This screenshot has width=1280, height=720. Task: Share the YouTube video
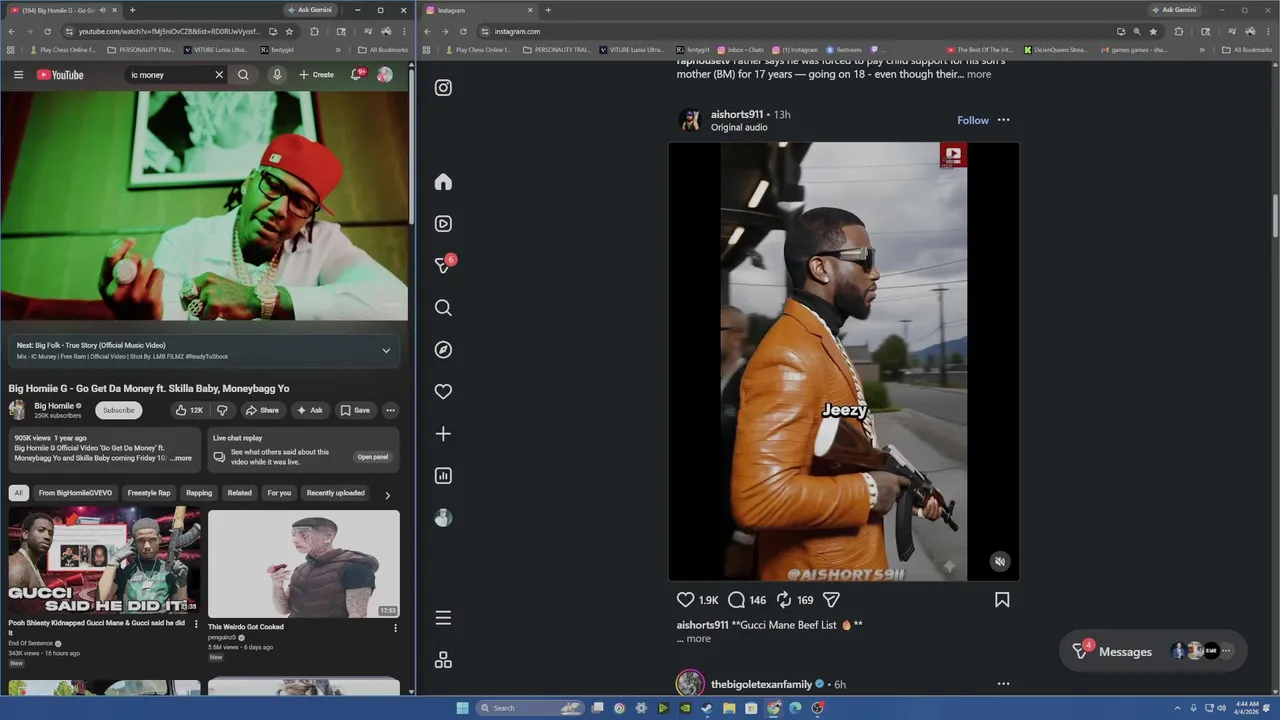point(263,410)
